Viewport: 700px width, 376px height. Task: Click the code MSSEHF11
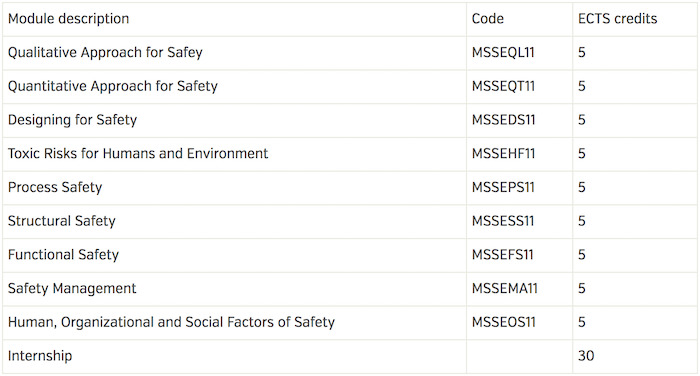pyautogui.click(x=503, y=154)
